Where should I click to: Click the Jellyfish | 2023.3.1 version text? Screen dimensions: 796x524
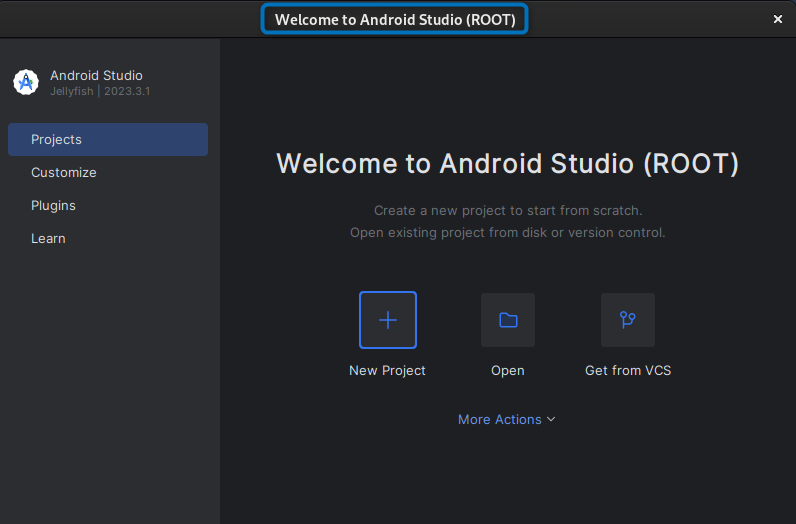pyautogui.click(x=100, y=91)
